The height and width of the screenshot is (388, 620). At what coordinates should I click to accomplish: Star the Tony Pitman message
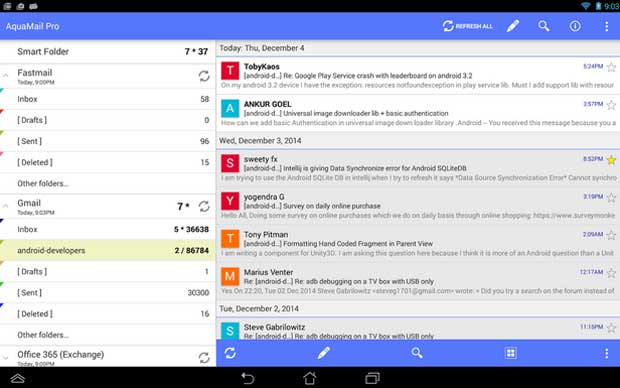[x=611, y=235]
